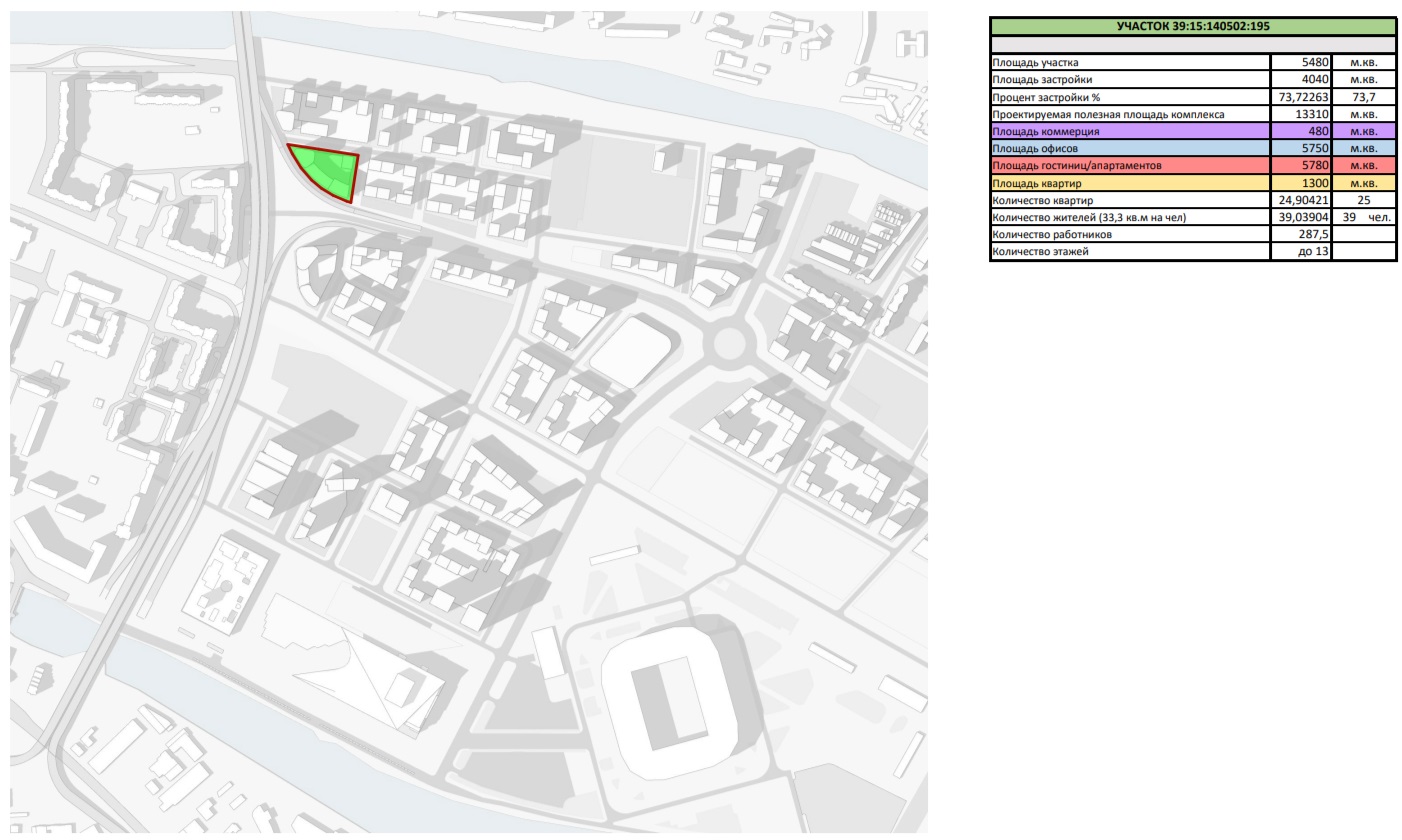1402x840 pixels.
Task: Select the value 73,72263
Action: point(1301,97)
